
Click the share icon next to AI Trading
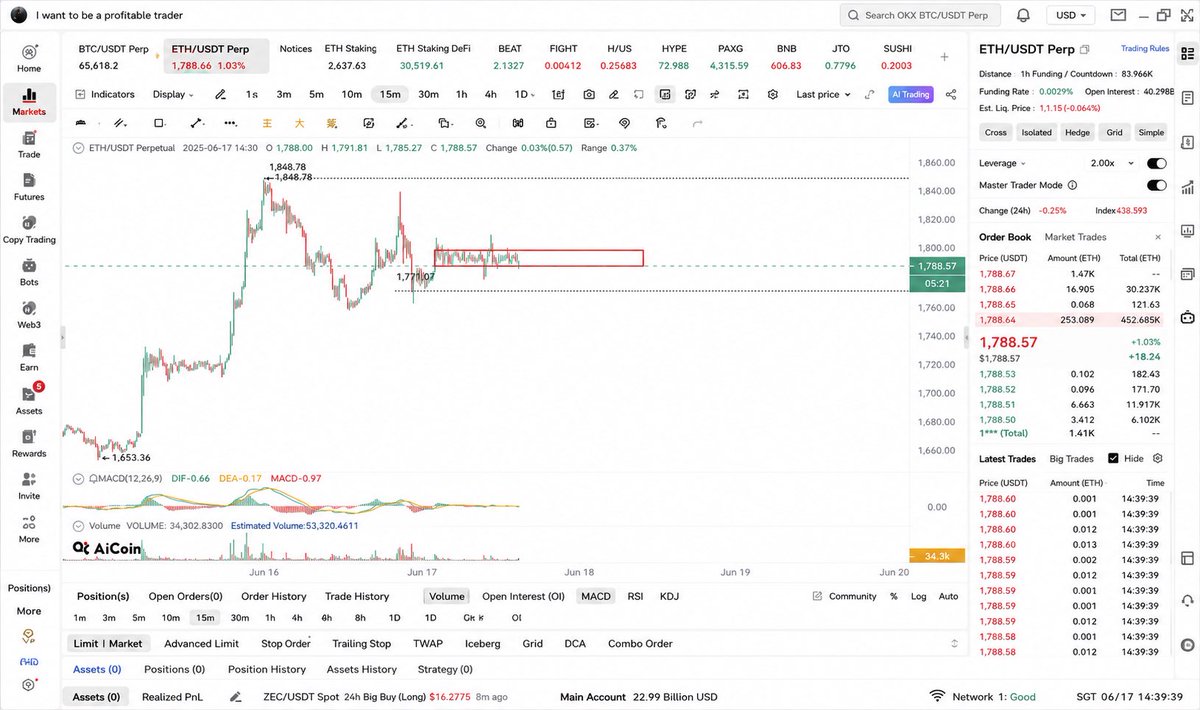[x=950, y=94]
